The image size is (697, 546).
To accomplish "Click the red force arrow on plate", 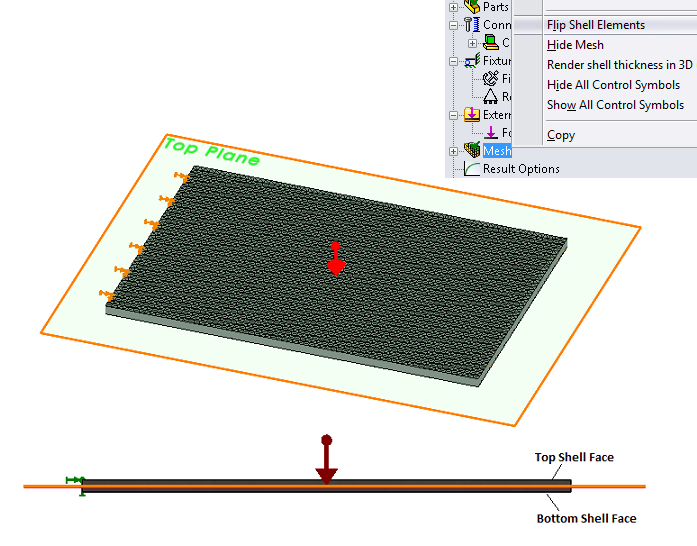I will pos(336,259).
